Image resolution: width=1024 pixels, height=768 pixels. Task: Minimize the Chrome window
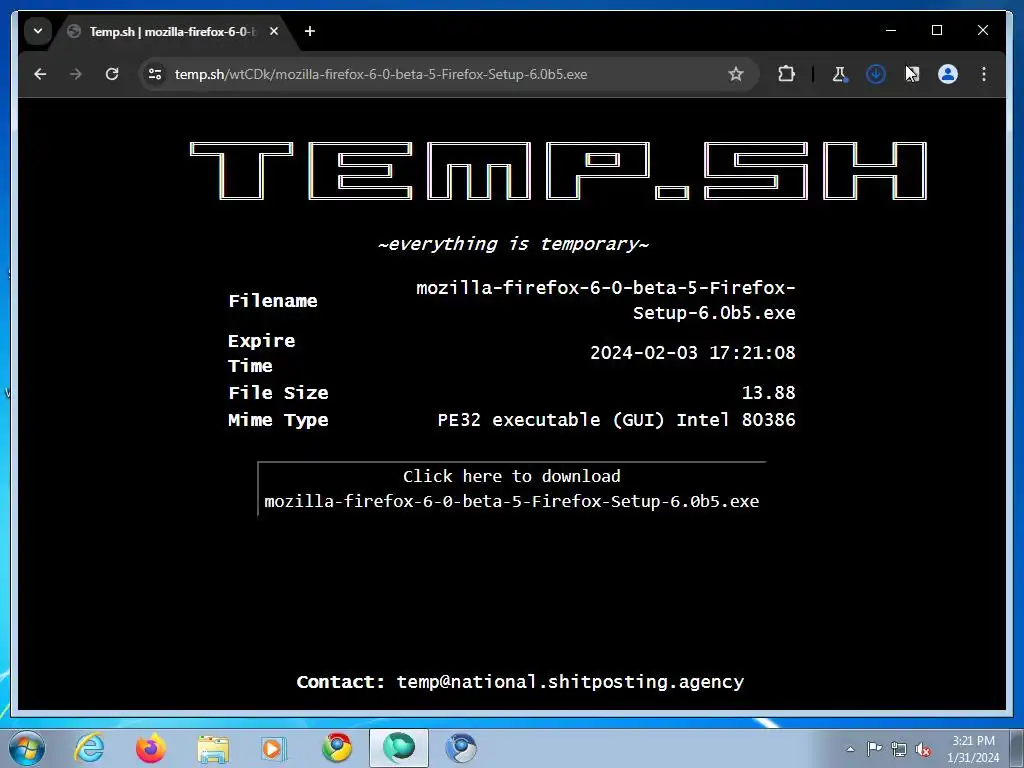coord(891,31)
